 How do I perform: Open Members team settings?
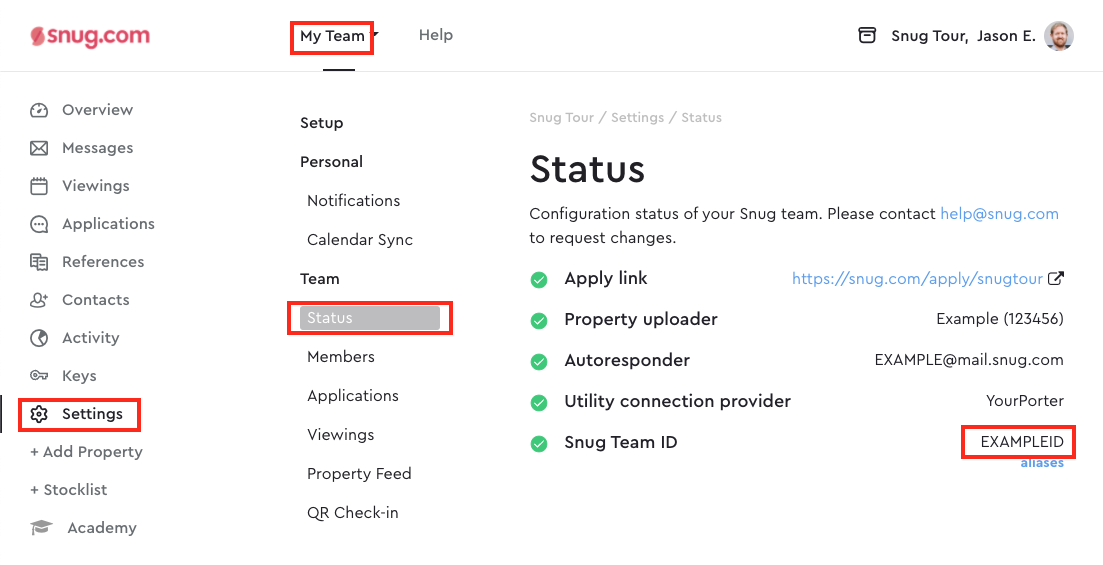click(x=340, y=357)
